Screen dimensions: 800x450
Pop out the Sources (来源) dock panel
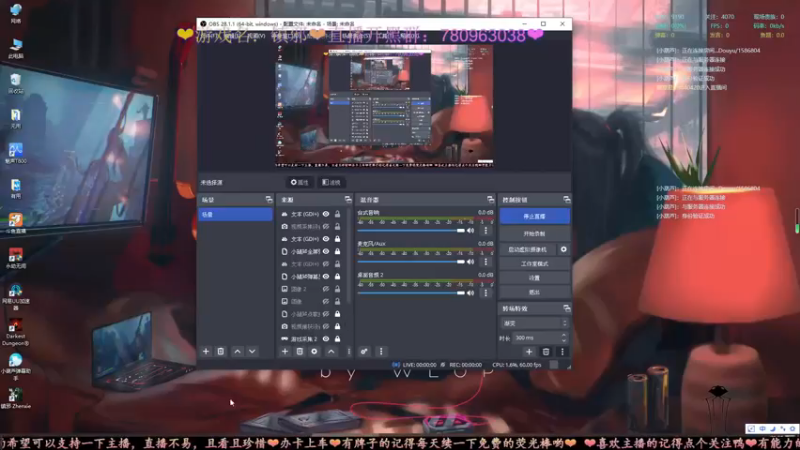[348, 199]
